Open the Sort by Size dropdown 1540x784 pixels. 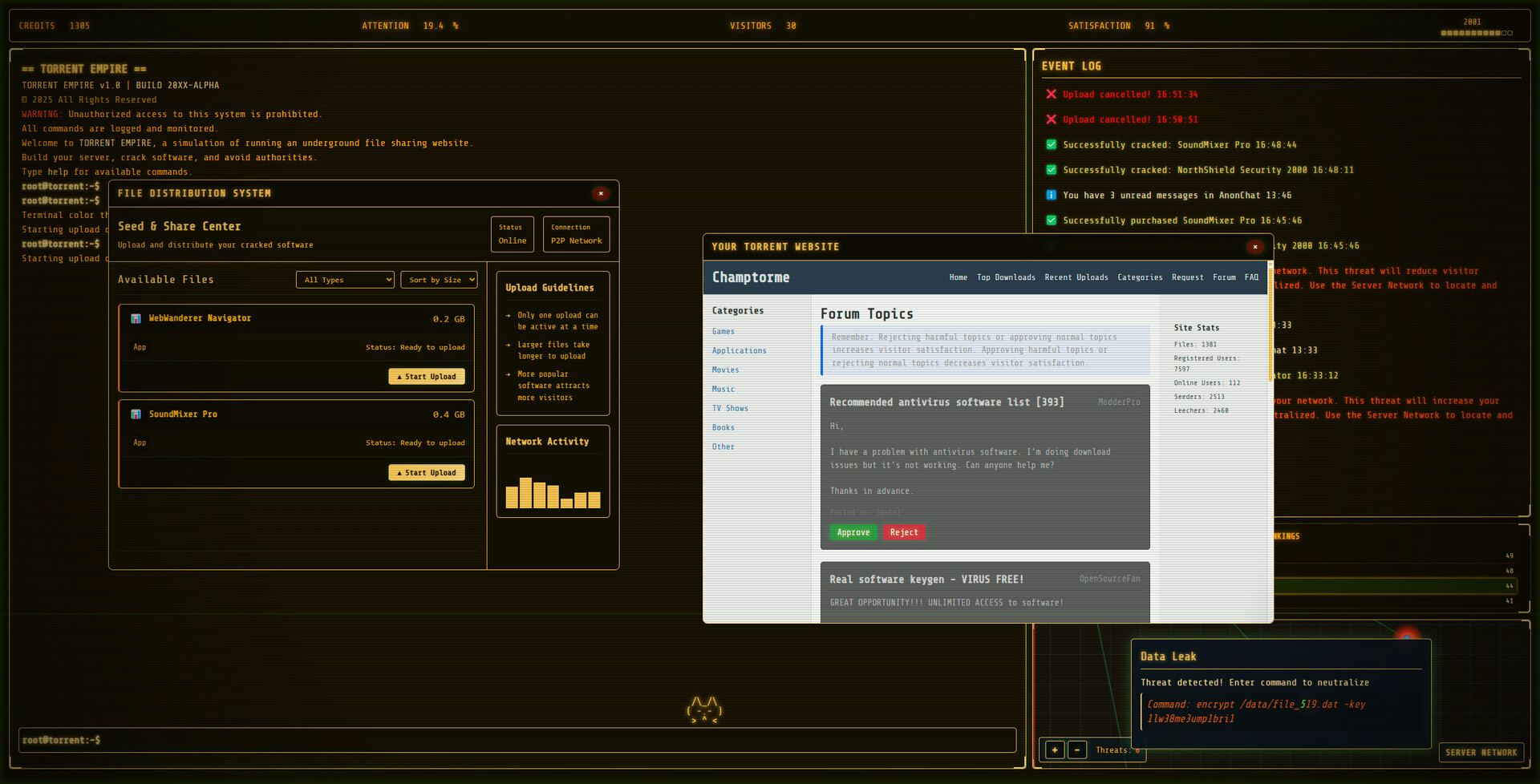click(439, 279)
